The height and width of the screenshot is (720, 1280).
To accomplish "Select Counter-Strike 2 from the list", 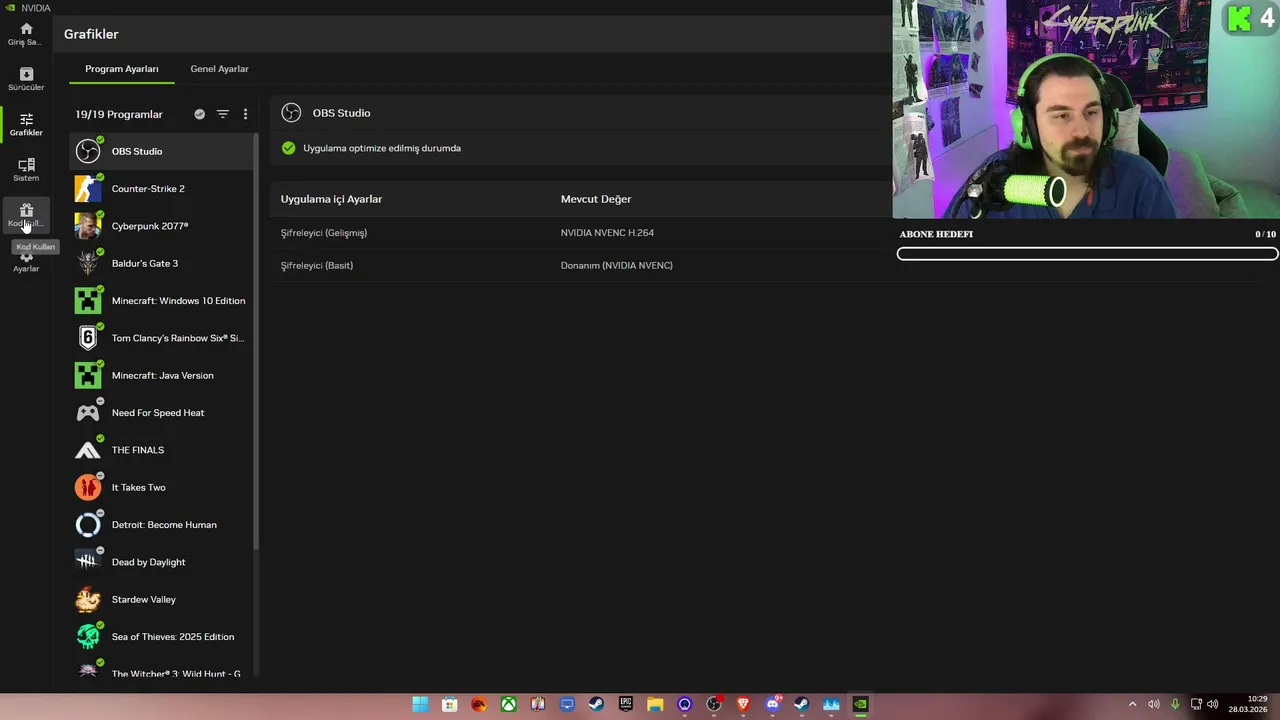I will coord(161,188).
